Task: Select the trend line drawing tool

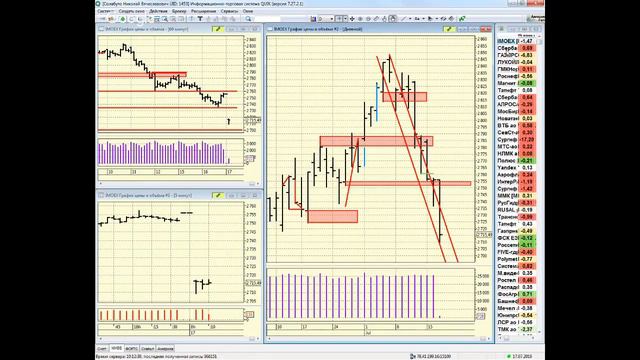Action: pos(403,19)
